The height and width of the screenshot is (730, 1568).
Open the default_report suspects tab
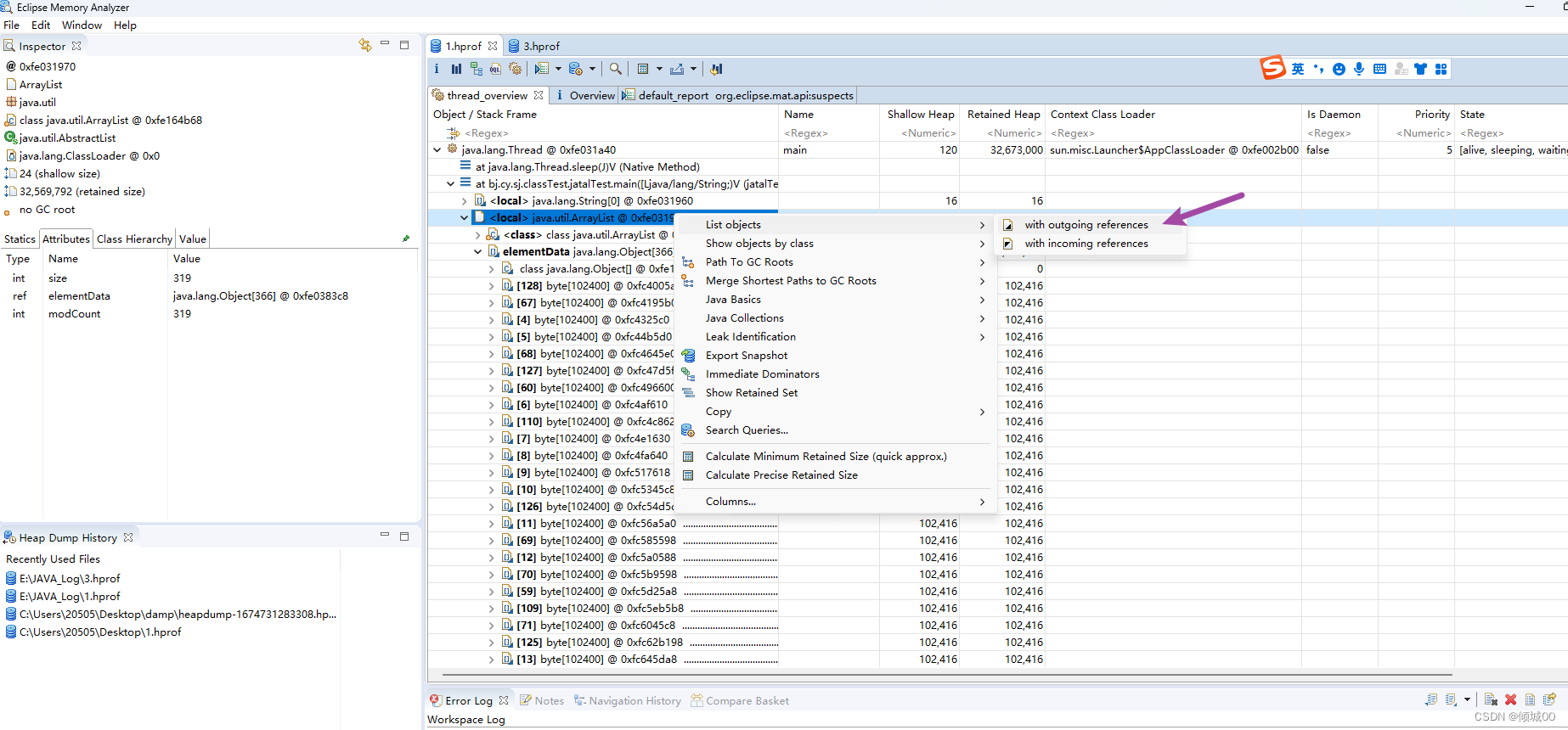738,95
